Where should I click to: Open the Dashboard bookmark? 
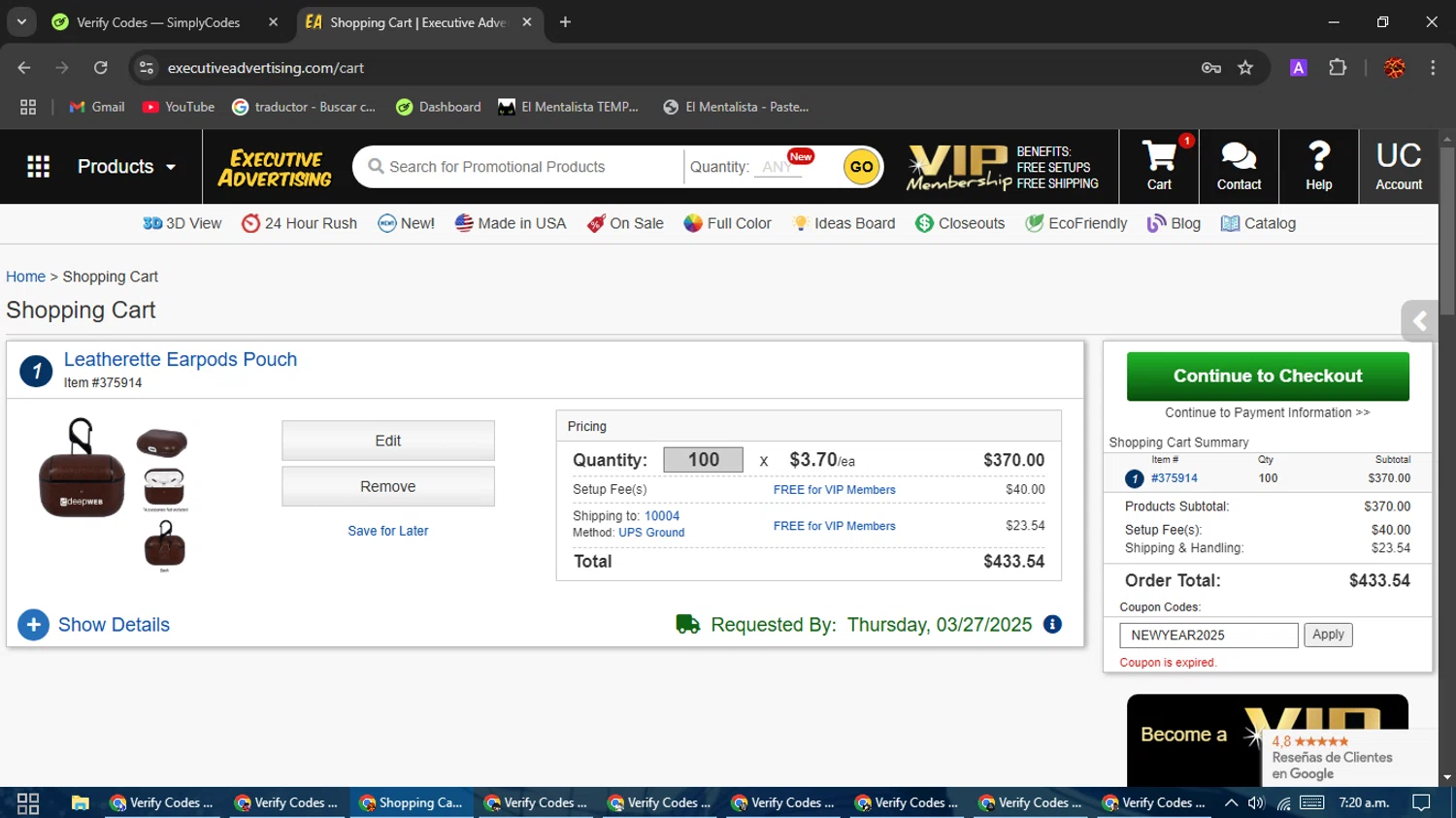click(439, 107)
